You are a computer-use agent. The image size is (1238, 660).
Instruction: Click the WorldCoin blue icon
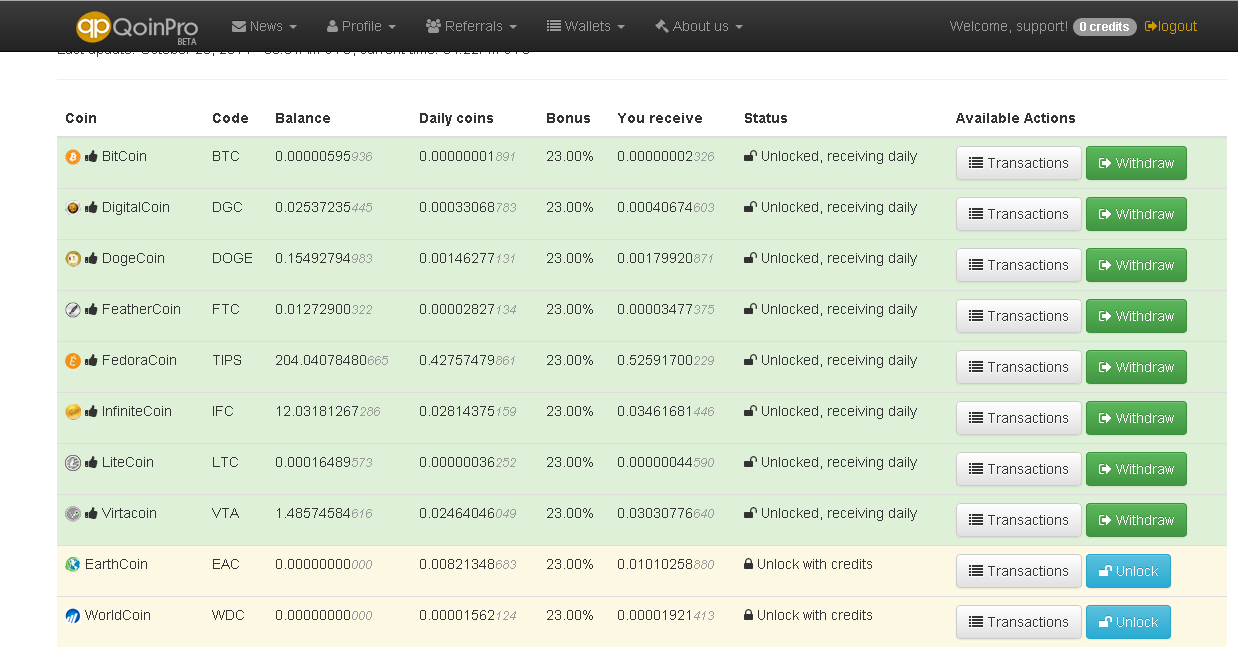(72, 616)
